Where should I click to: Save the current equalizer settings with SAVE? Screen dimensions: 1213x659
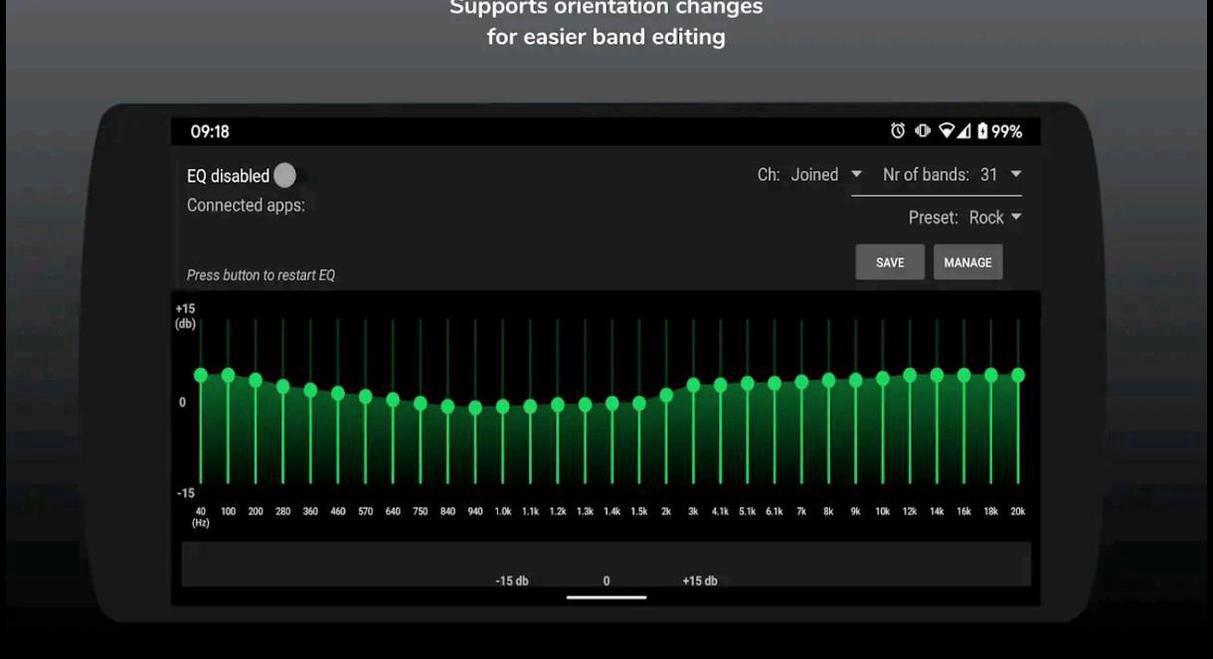pyautogui.click(x=889, y=262)
